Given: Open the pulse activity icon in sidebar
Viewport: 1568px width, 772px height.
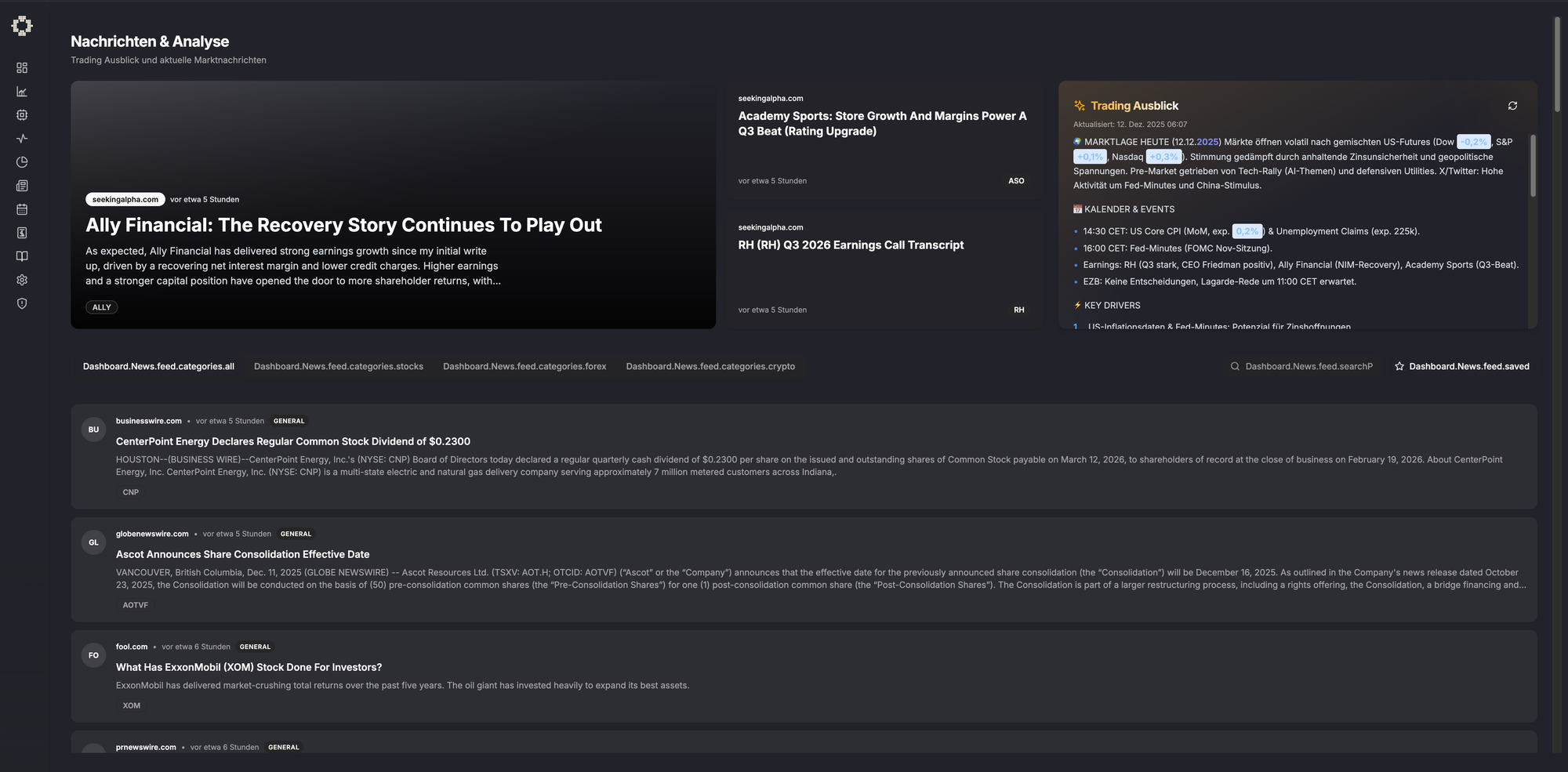Looking at the screenshot, I should point(22,139).
